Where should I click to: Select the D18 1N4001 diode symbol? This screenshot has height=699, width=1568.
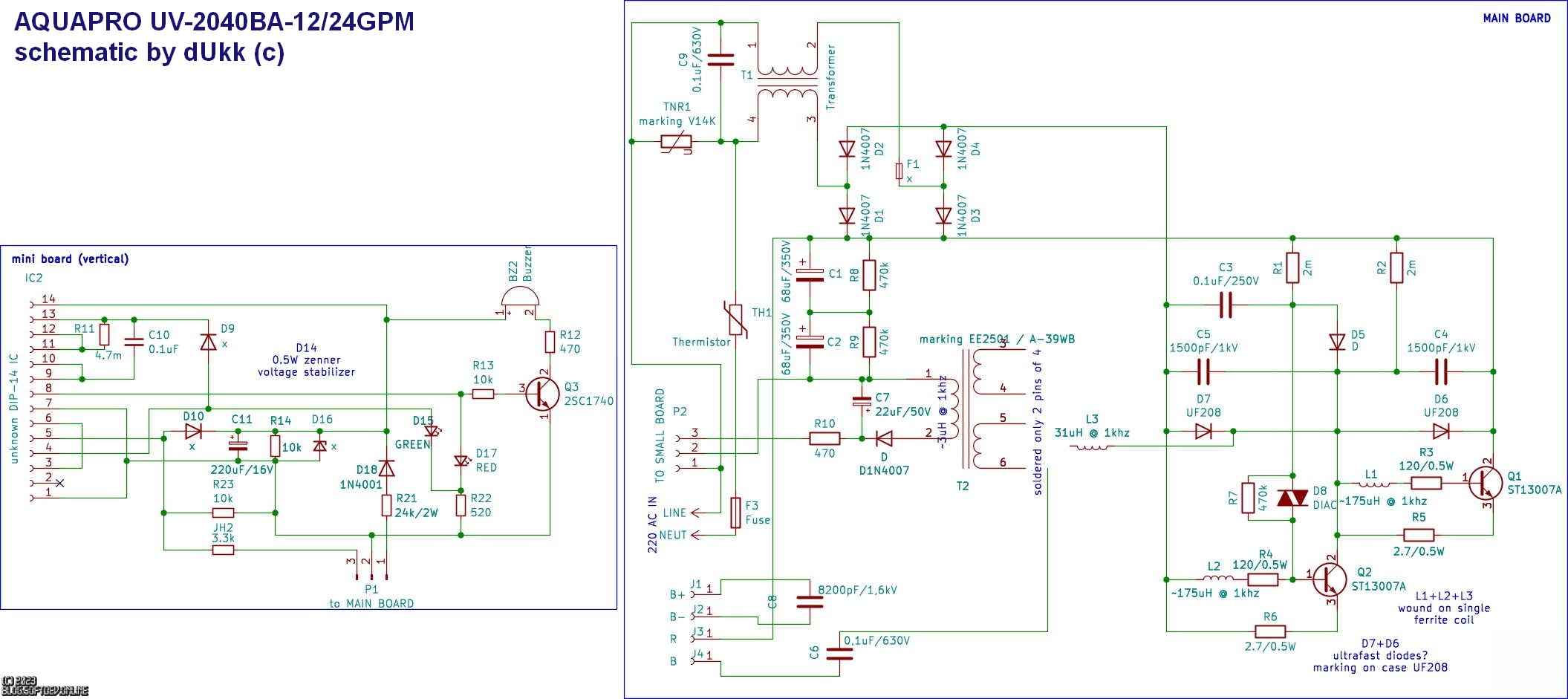(x=386, y=468)
